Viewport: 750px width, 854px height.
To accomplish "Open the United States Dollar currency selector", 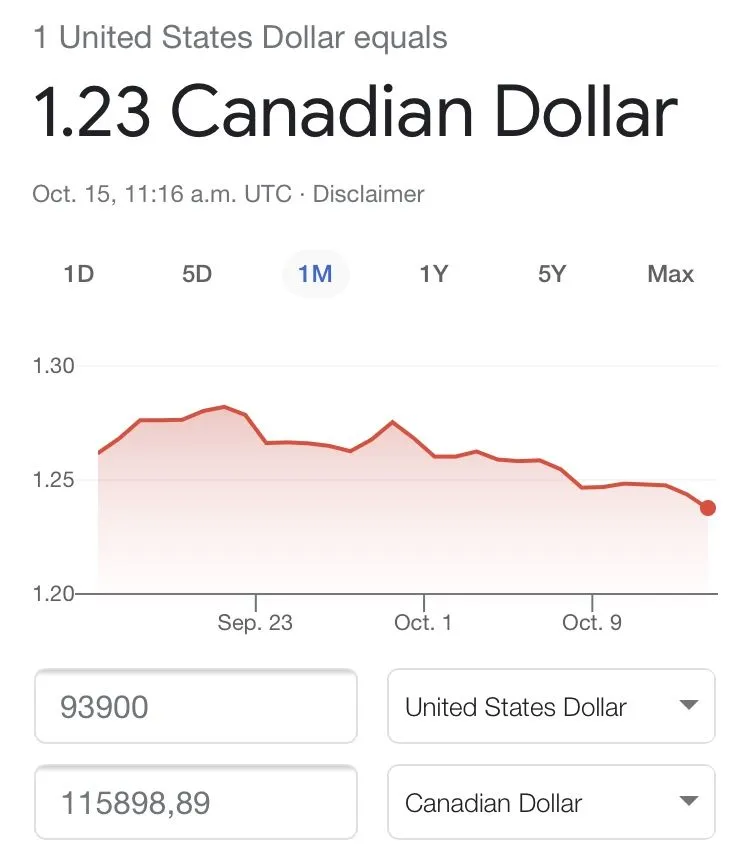I will point(550,707).
